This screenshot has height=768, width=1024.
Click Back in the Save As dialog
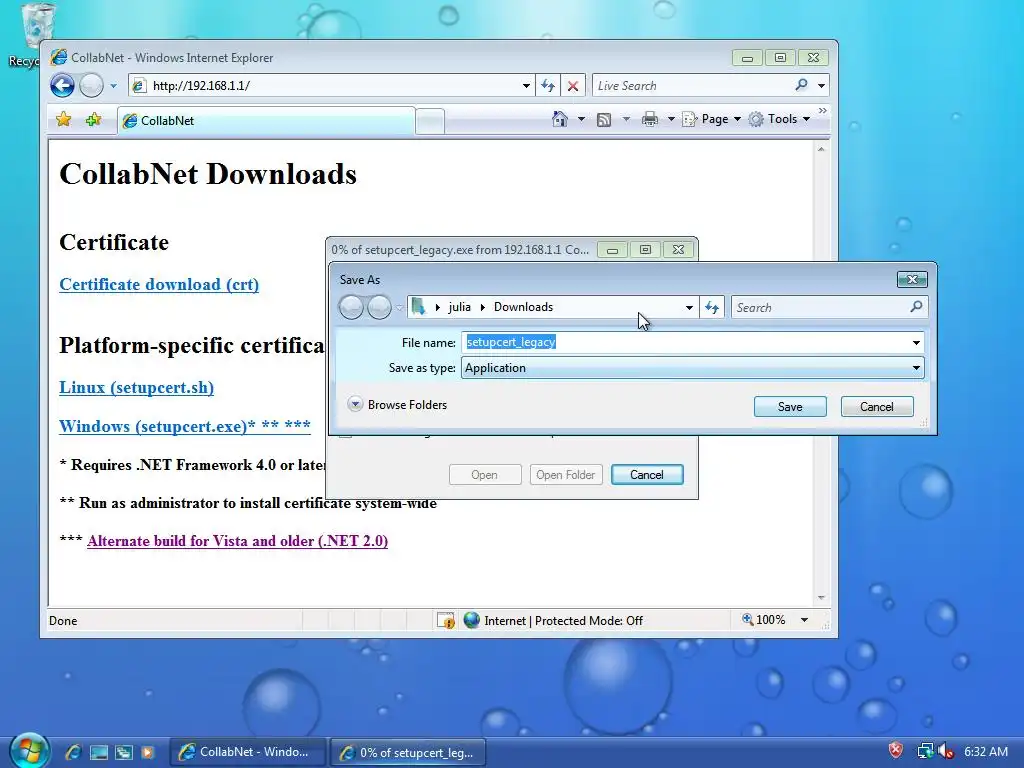(351, 307)
